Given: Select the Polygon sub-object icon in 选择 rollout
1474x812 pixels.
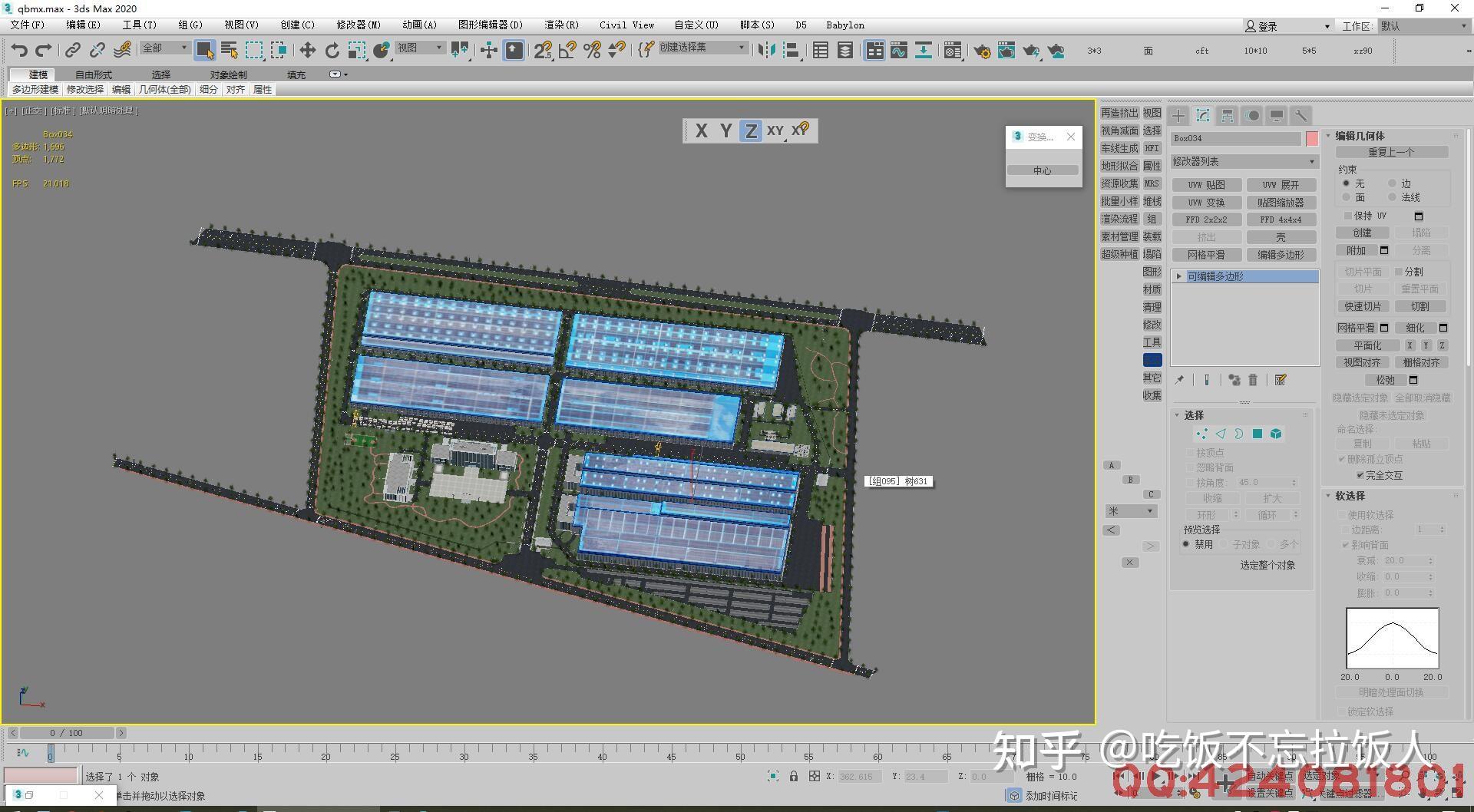Looking at the screenshot, I should pos(1257,434).
